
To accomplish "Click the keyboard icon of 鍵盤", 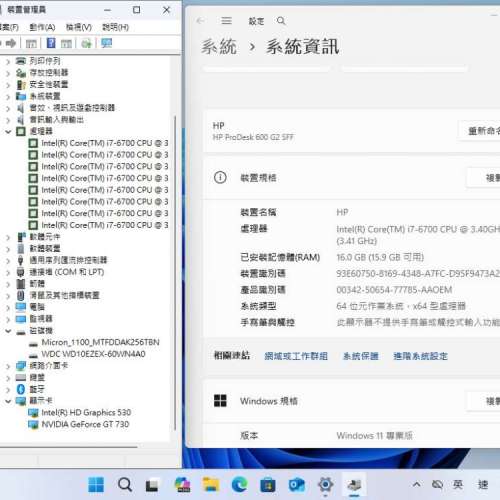I will click(21, 377).
